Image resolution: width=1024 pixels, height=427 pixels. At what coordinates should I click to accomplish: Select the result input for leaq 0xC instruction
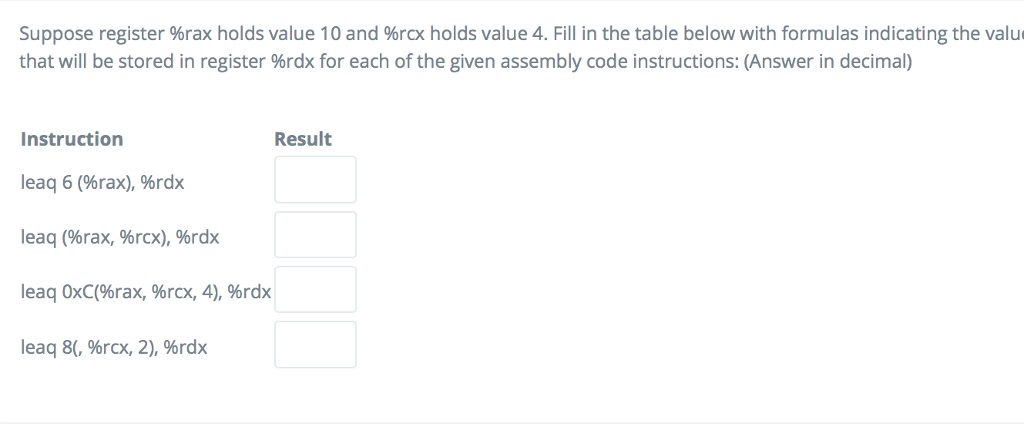click(x=315, y=290)
